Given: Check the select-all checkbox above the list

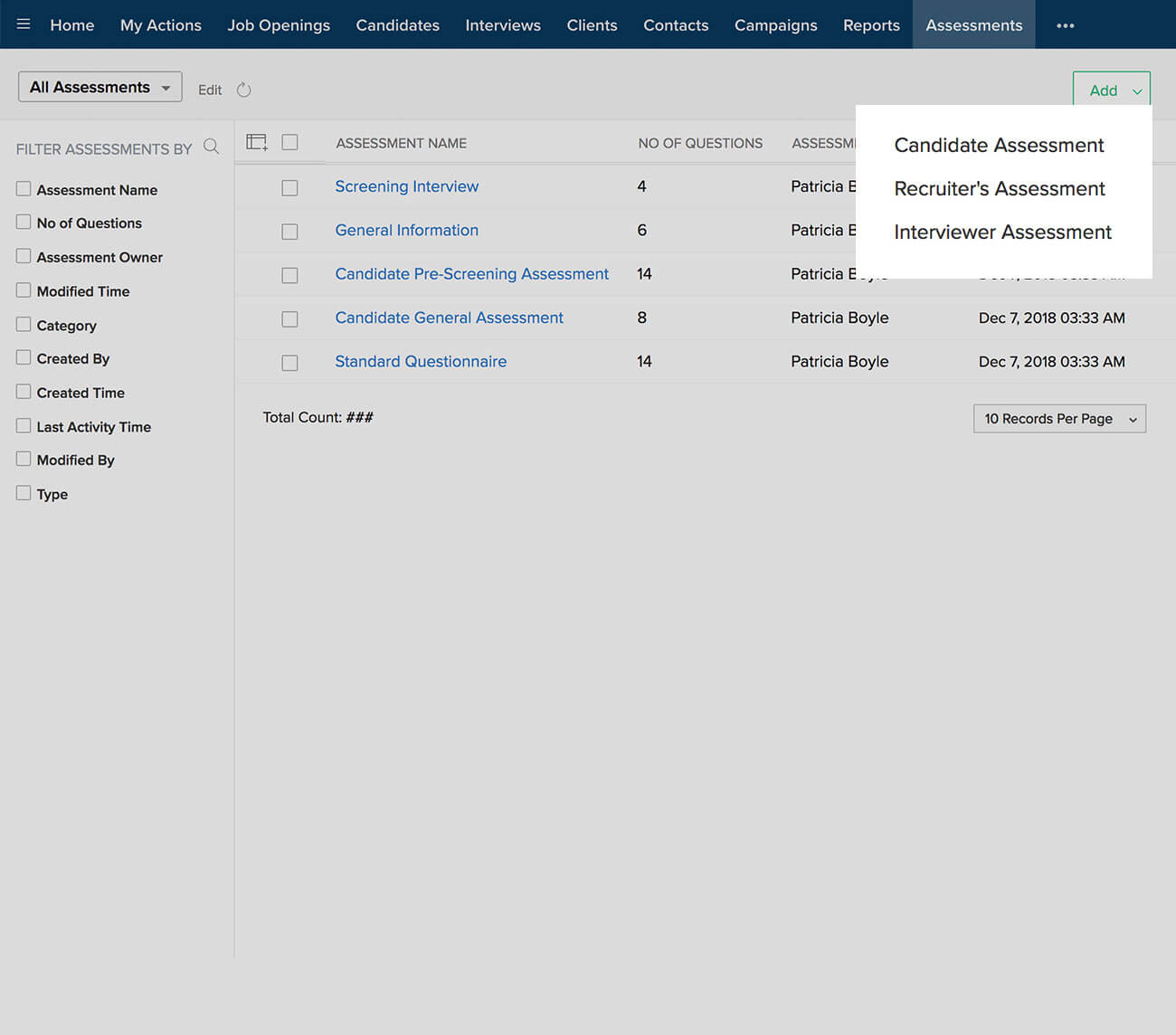Looking at the screenshot, I should click(289, 142).
